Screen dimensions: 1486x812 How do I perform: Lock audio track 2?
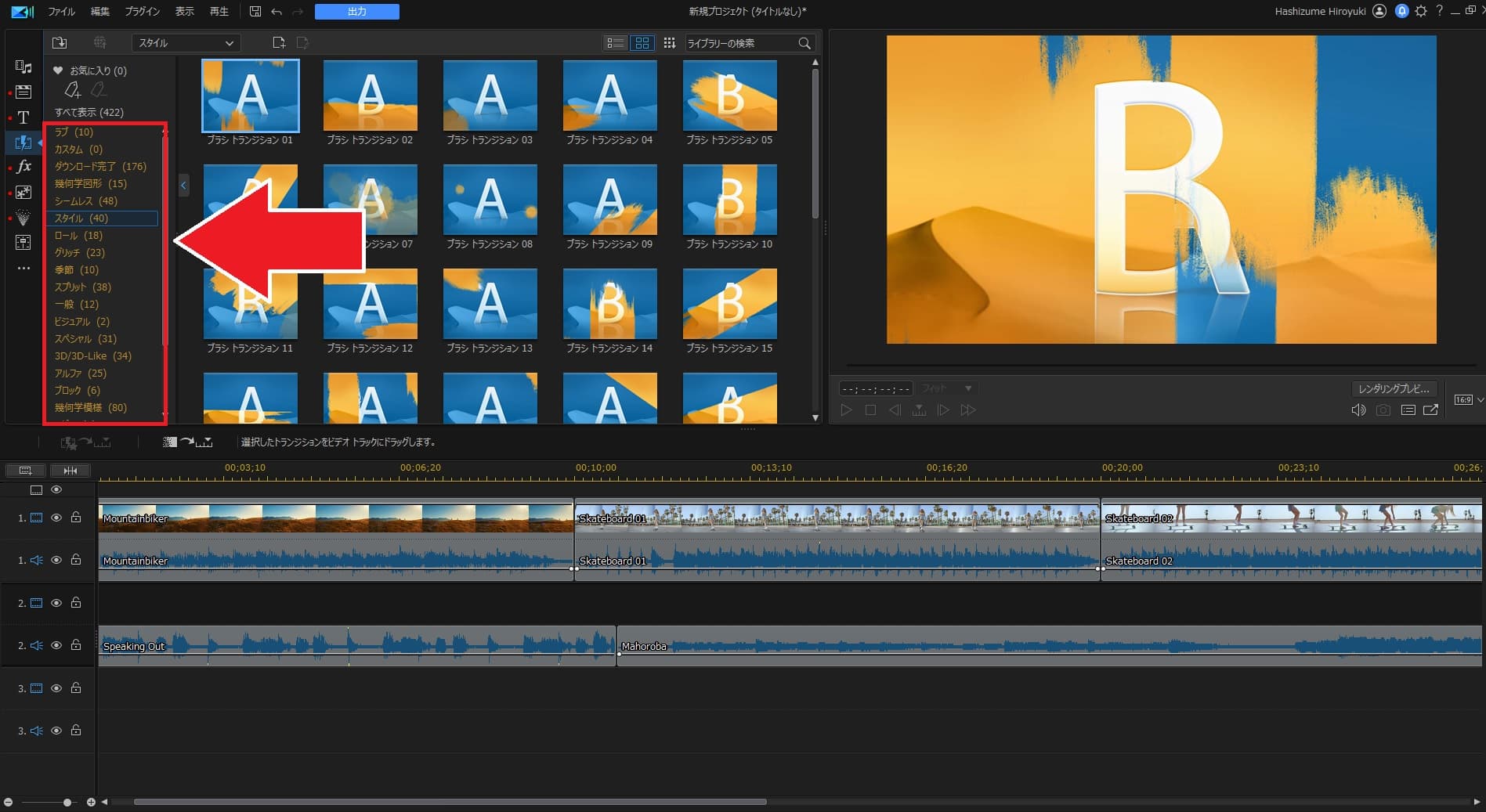[76, 644]
